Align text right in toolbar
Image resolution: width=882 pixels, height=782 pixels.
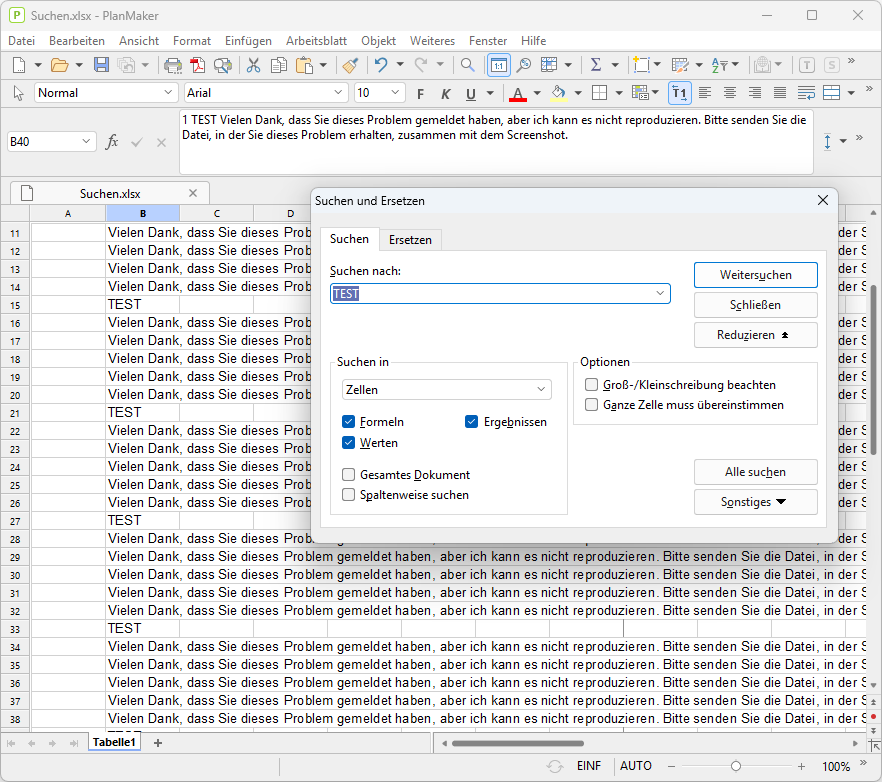click(x=755, y=93)
